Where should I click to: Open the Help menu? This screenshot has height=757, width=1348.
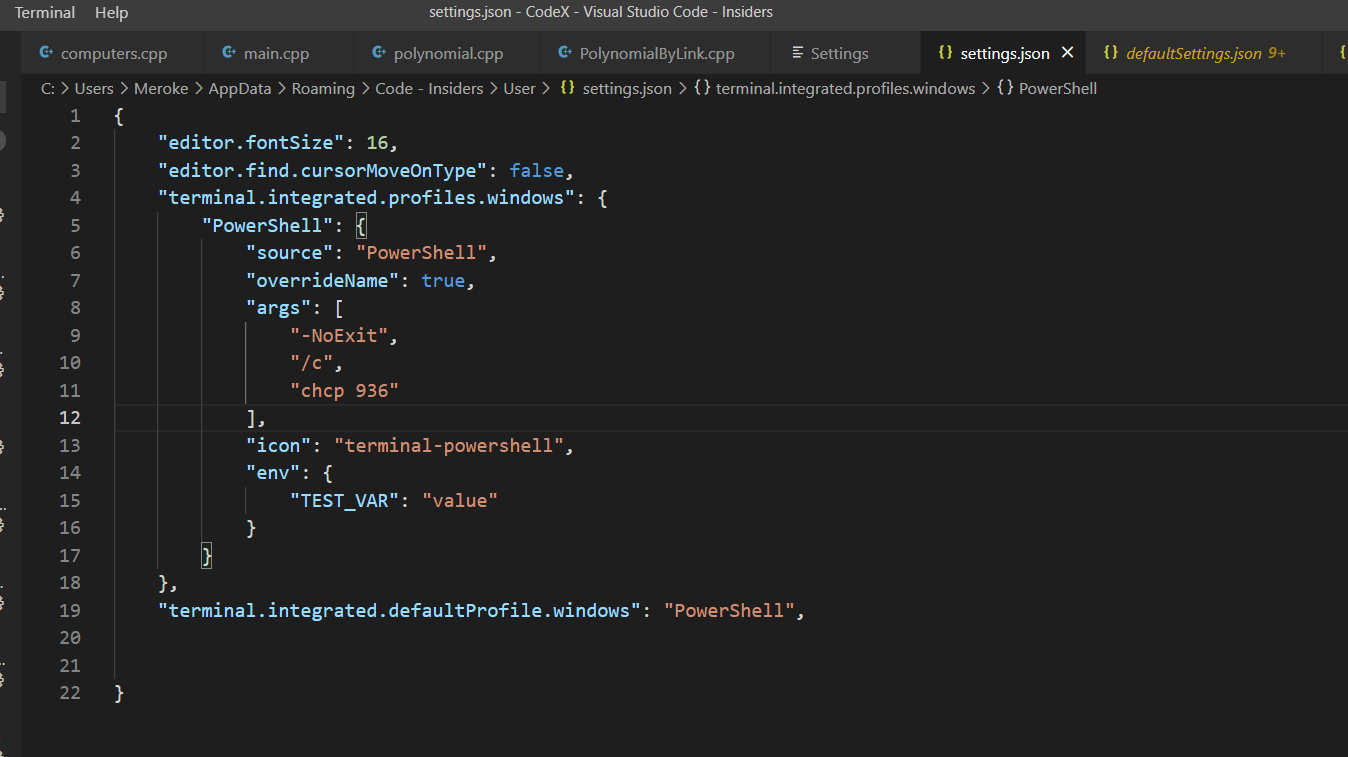111,12
